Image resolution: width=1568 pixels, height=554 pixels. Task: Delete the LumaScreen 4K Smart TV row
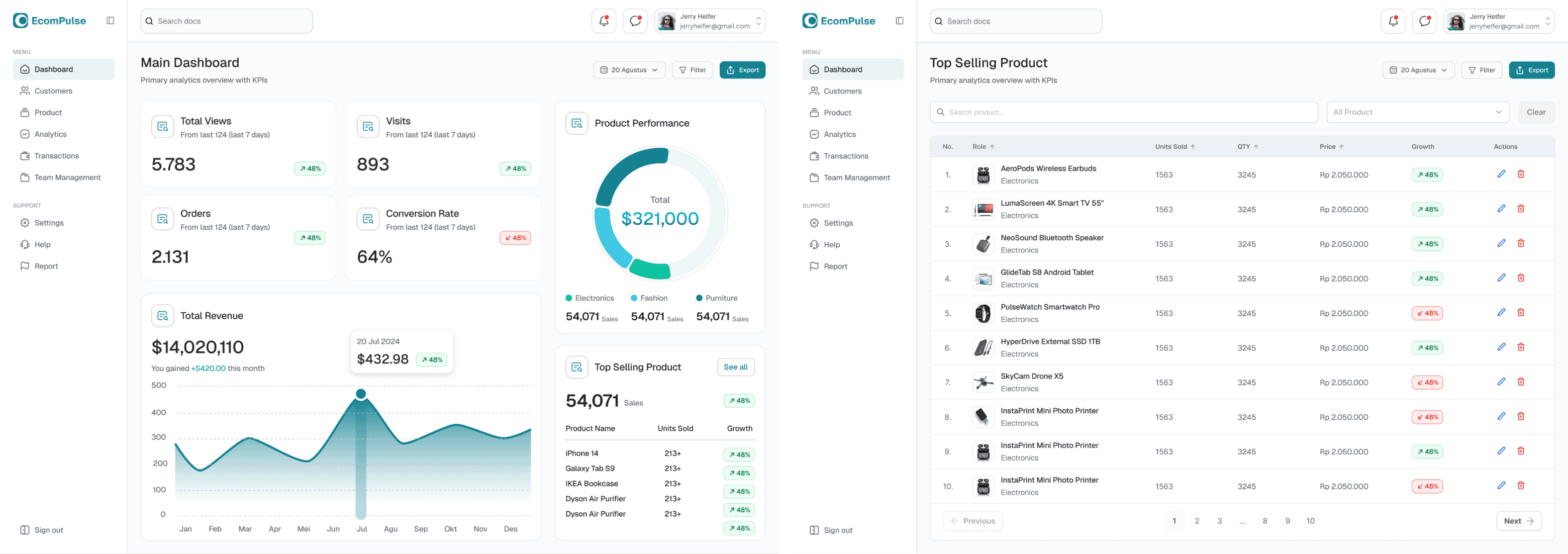coord(1521,209)
